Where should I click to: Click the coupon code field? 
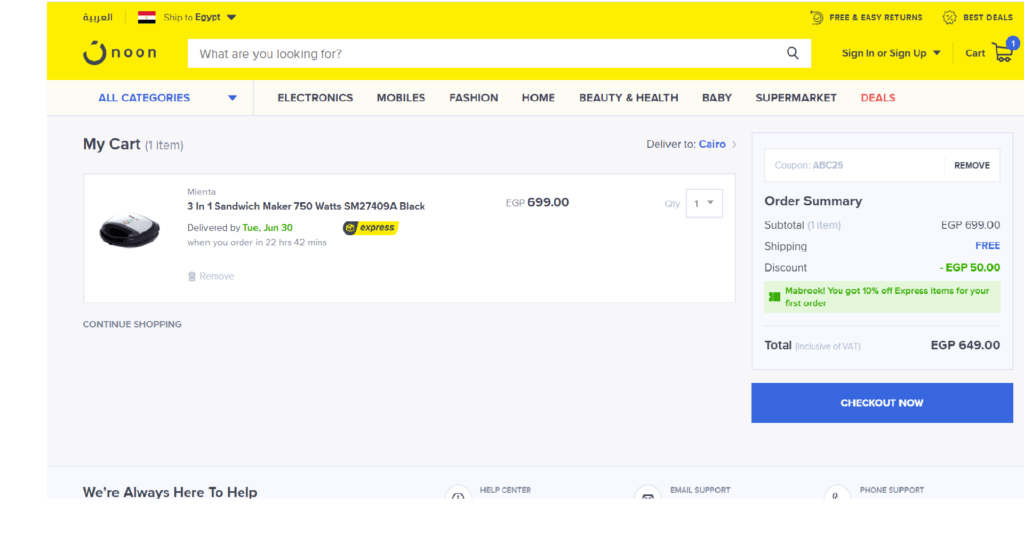point(854,166)
